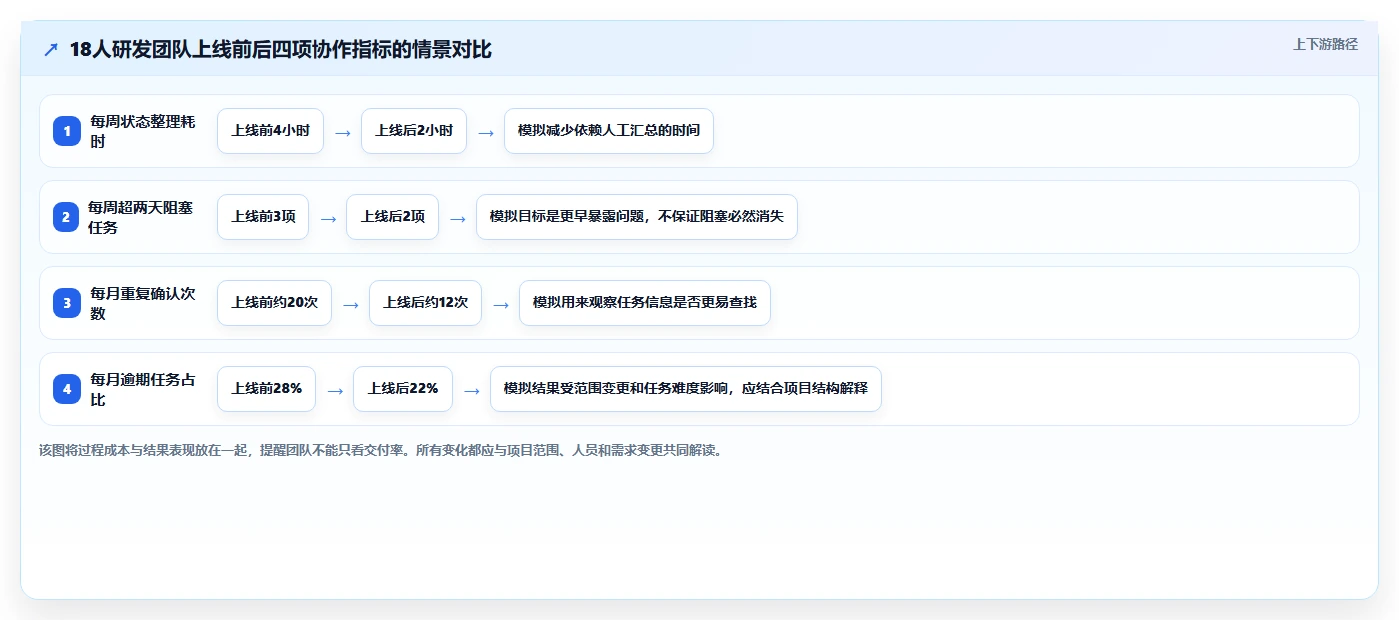The image size is (1399, 620).
Task: Click the 上线前3项 chip
Action: click(263, 217)
